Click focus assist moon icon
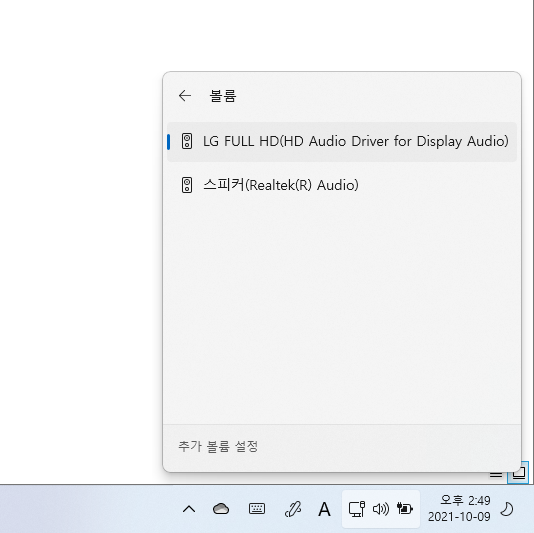The height and width of the screenshot is (533, 534). coord(507,509)
